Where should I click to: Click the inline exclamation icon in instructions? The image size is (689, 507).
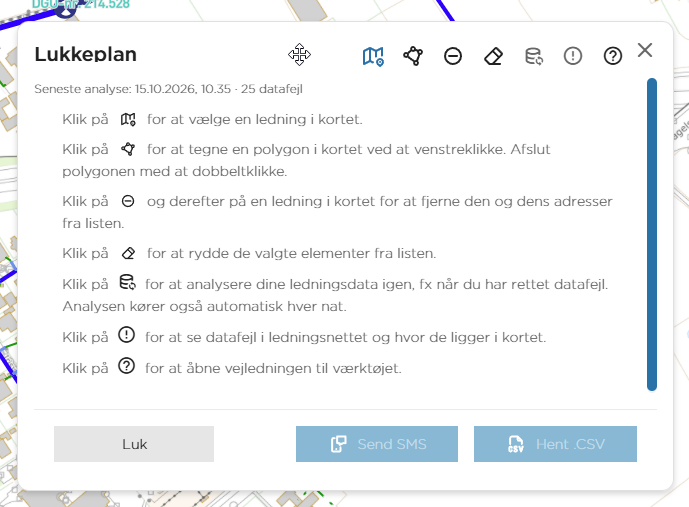coord(127,335)
